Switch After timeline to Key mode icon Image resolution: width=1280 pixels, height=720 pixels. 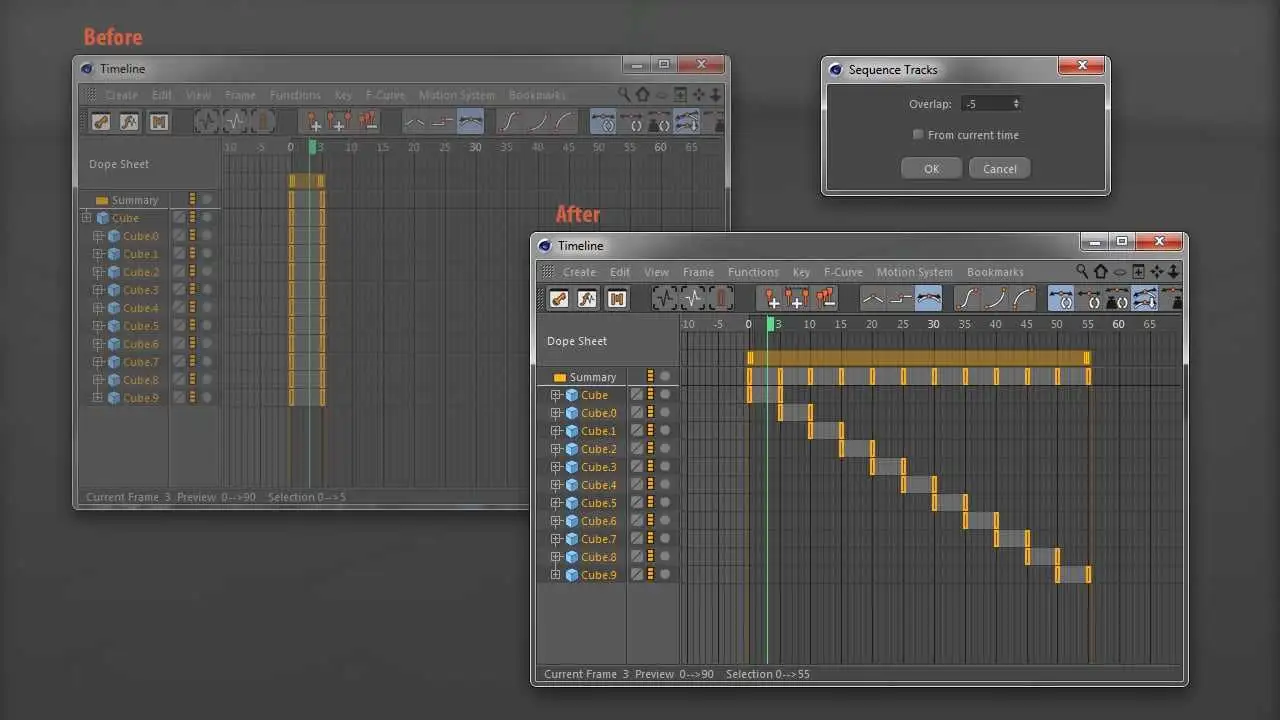[x=559, y=298]
